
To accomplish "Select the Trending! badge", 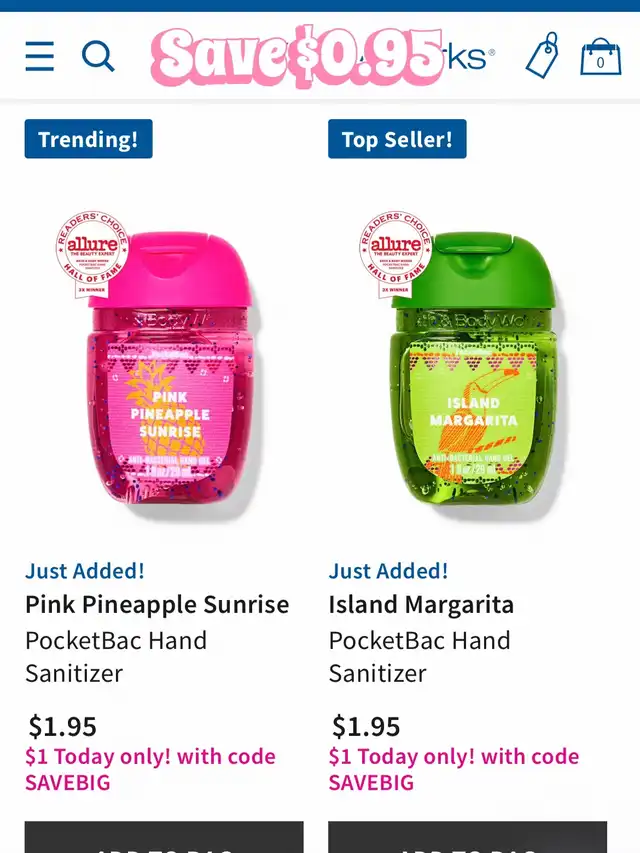I will tap(89, 139).
